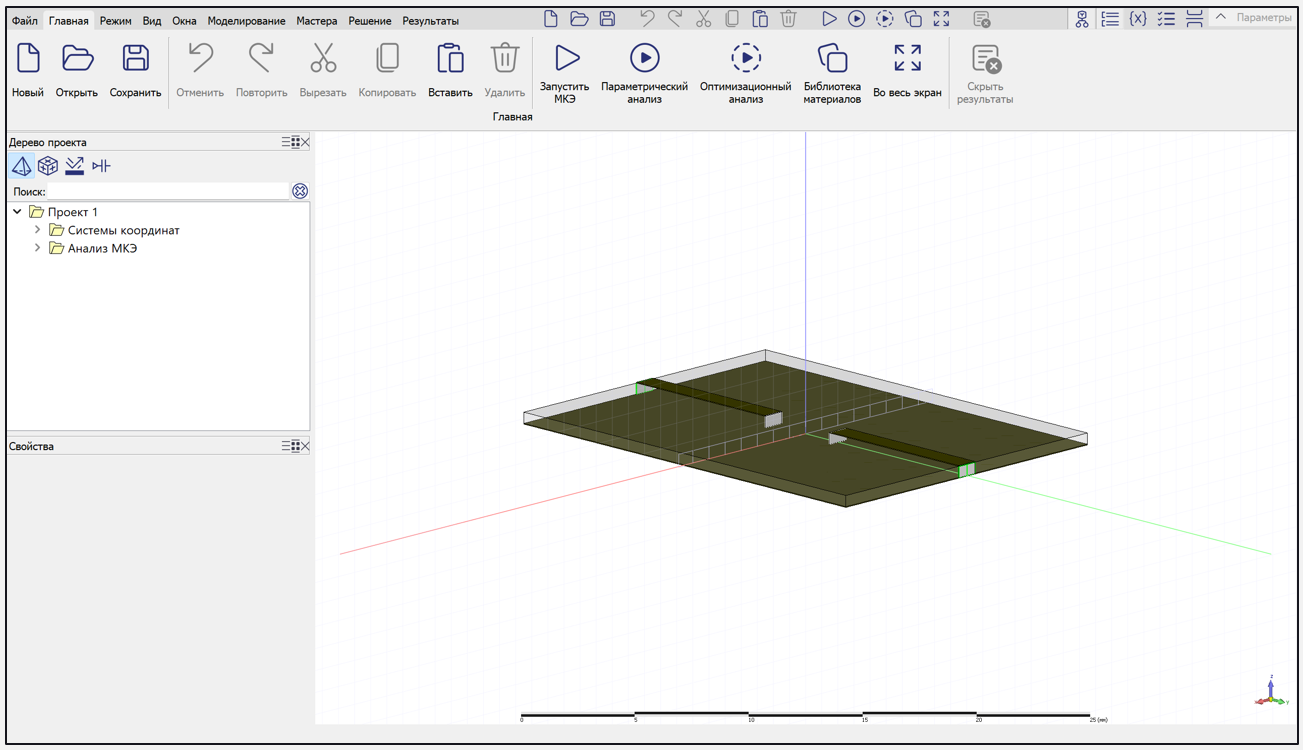Expand the Системы координат folder
The width and height of the screenshot is (1303, 750).
coord(38,230)
